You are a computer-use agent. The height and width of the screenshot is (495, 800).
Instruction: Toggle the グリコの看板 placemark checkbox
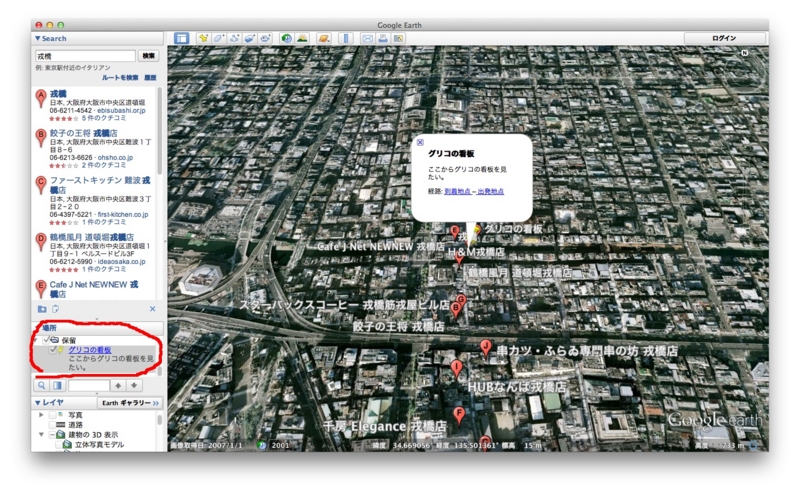53,350
